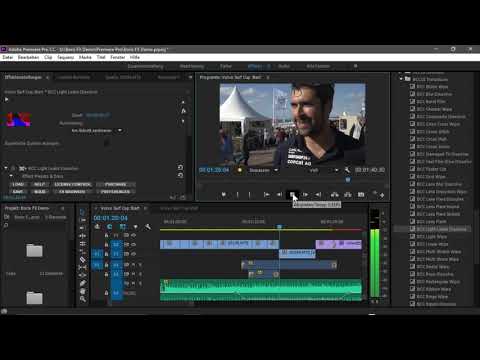Open the Sequenz menu

[x=65, y=57]
